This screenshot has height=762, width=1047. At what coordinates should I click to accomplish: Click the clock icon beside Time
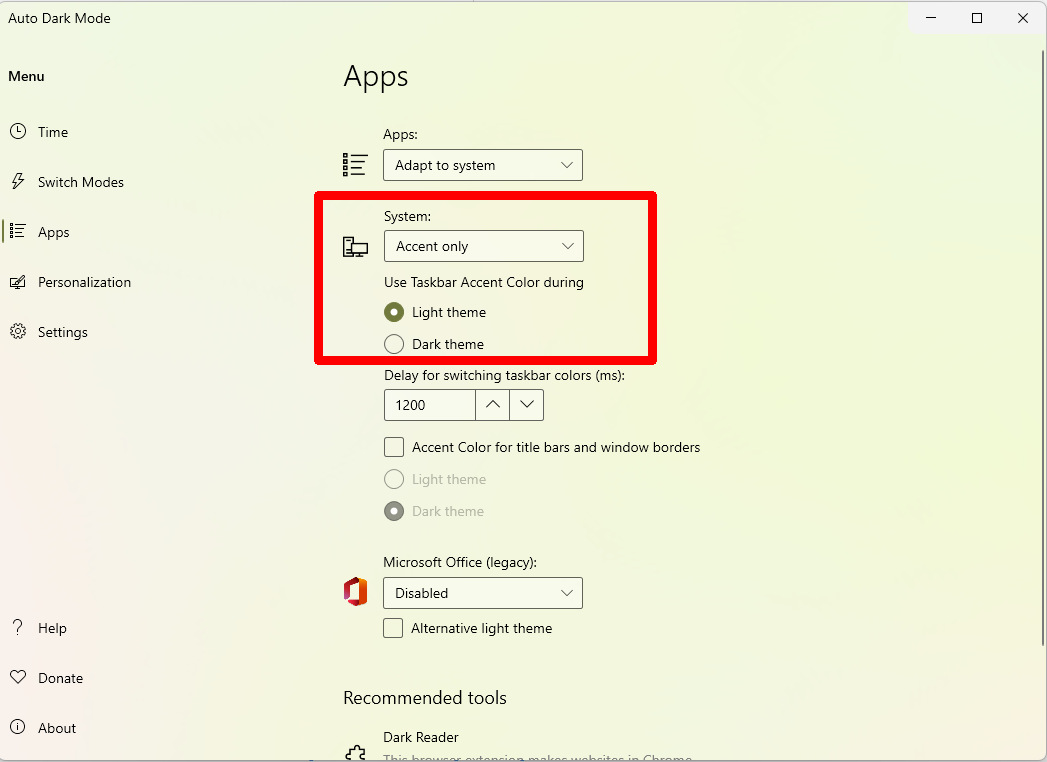tap(17, 131)
